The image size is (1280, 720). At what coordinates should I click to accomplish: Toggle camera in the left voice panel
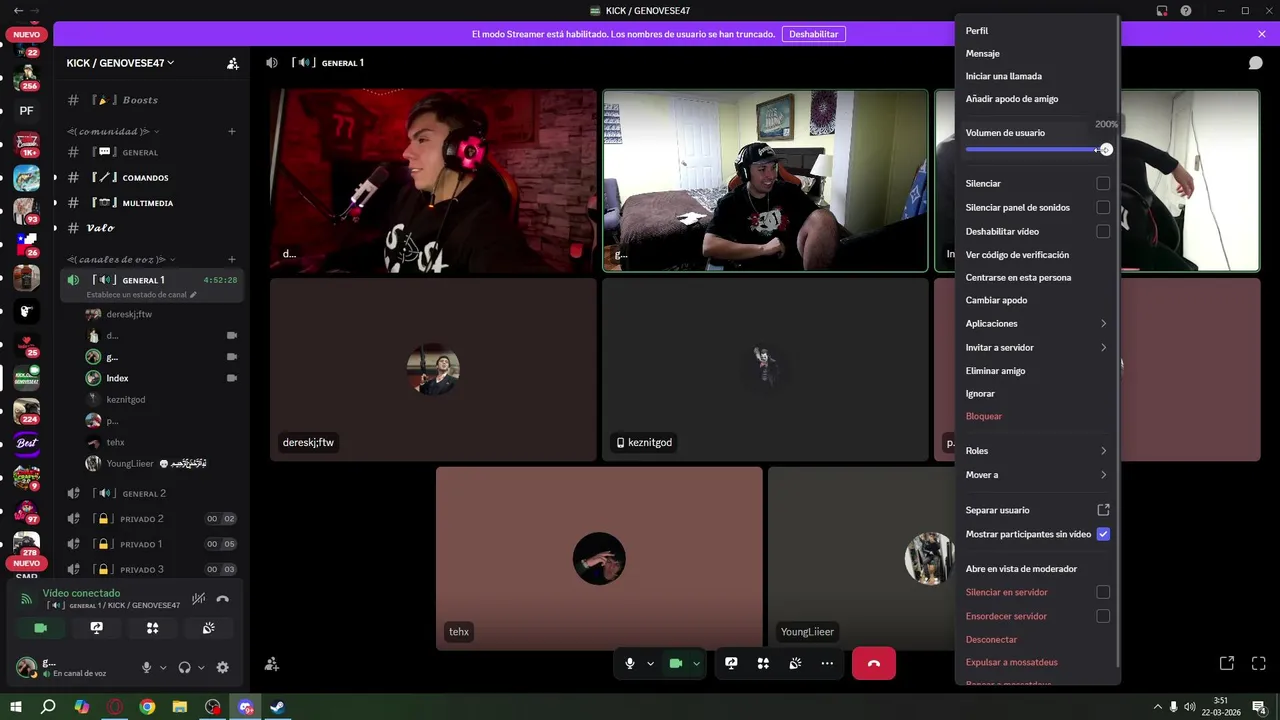[40, 628]
